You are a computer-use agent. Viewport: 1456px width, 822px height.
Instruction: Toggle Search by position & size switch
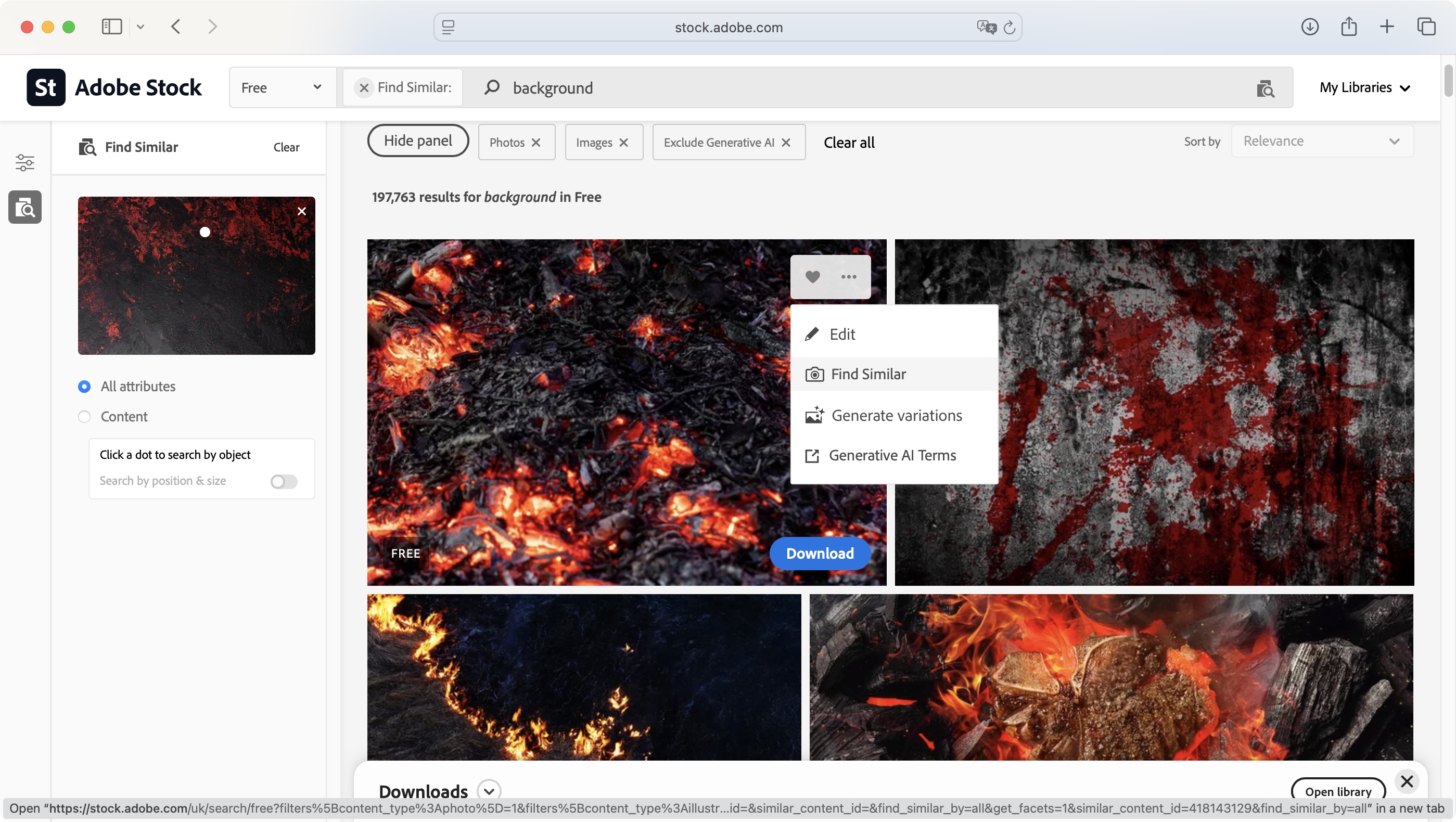[284, 481]
